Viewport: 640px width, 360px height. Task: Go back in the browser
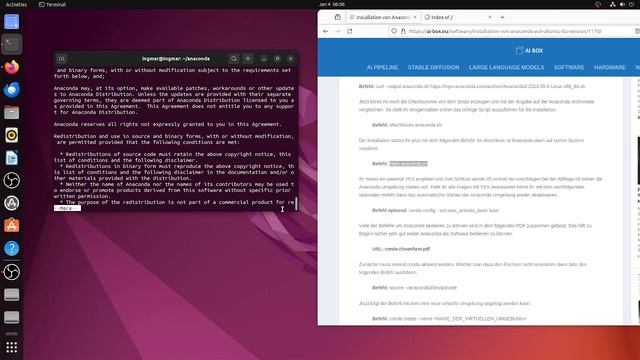coord(326,31)
